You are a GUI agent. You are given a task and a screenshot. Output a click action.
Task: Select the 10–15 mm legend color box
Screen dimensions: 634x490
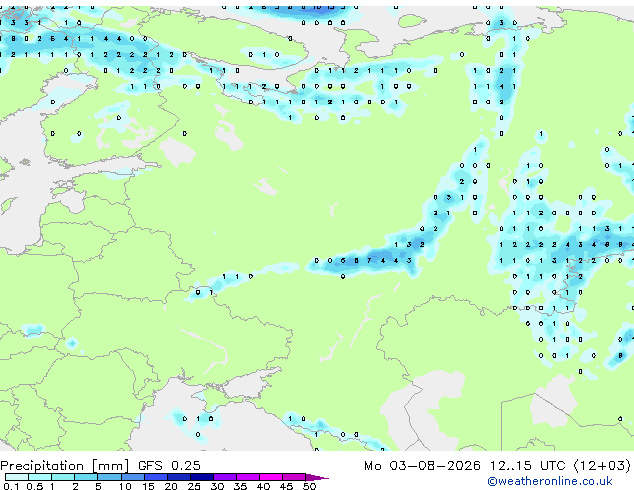(132, 477)
